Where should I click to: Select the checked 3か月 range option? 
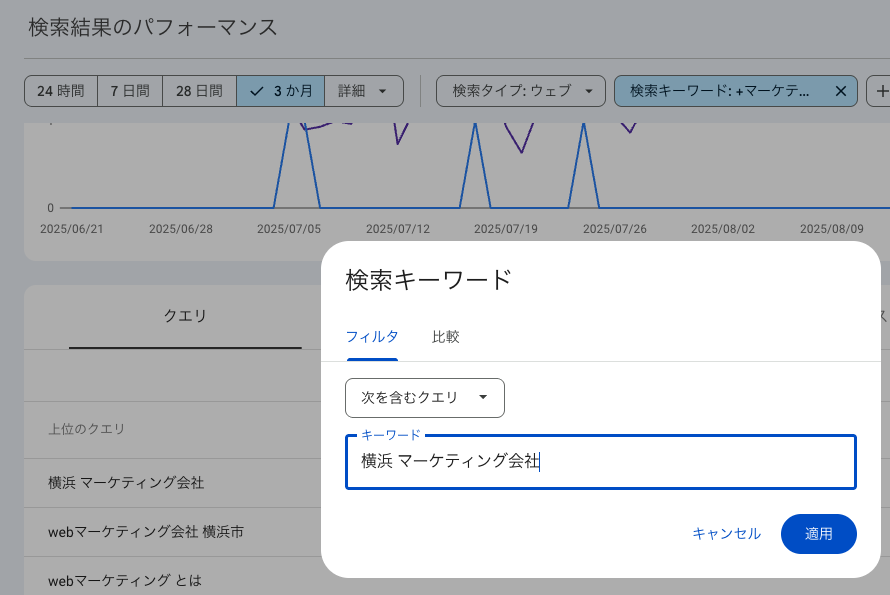coord(281,91)
